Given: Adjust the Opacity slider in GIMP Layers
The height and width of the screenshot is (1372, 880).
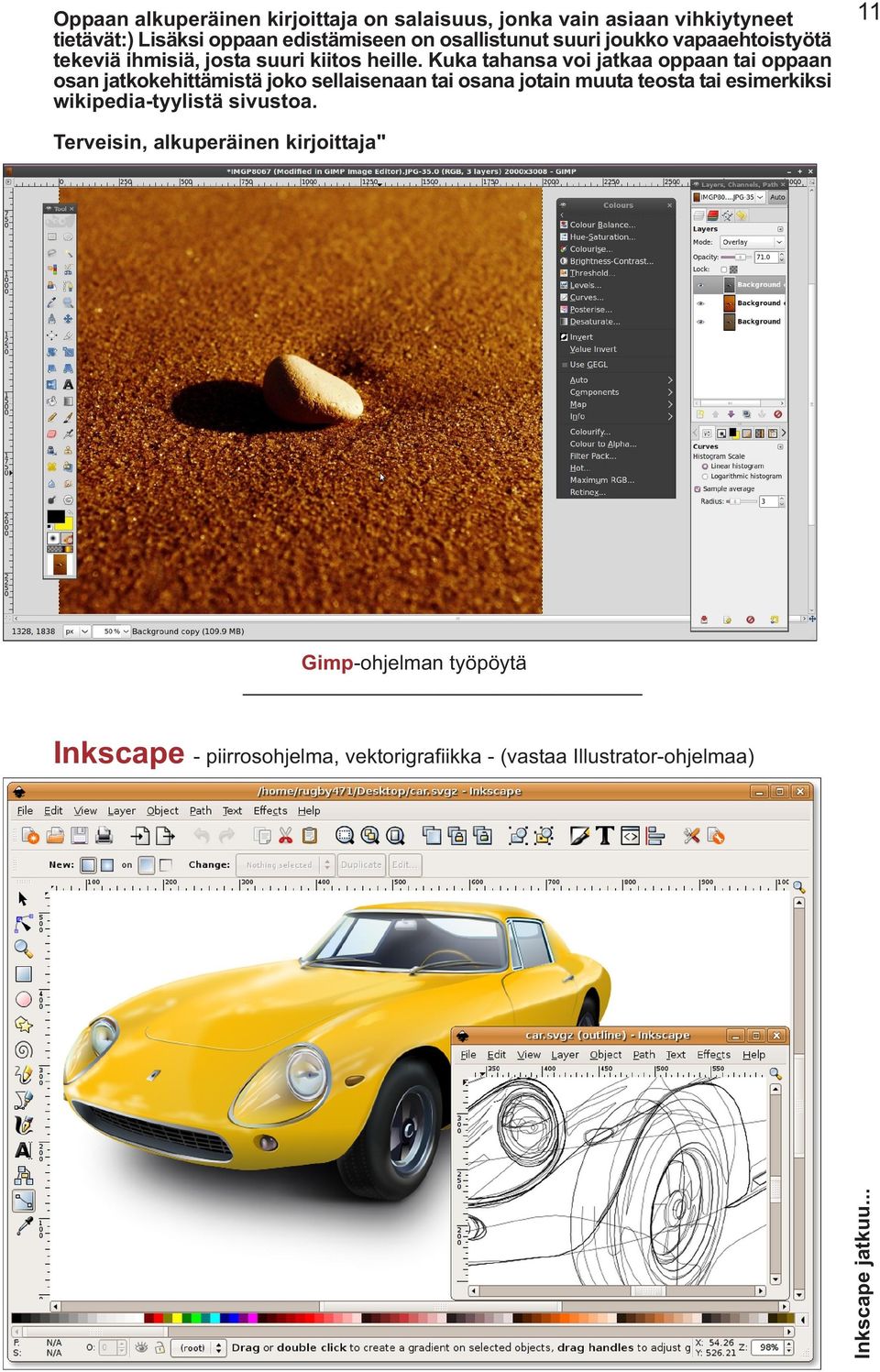Looking at the screenshot, I should coord(734,258).
